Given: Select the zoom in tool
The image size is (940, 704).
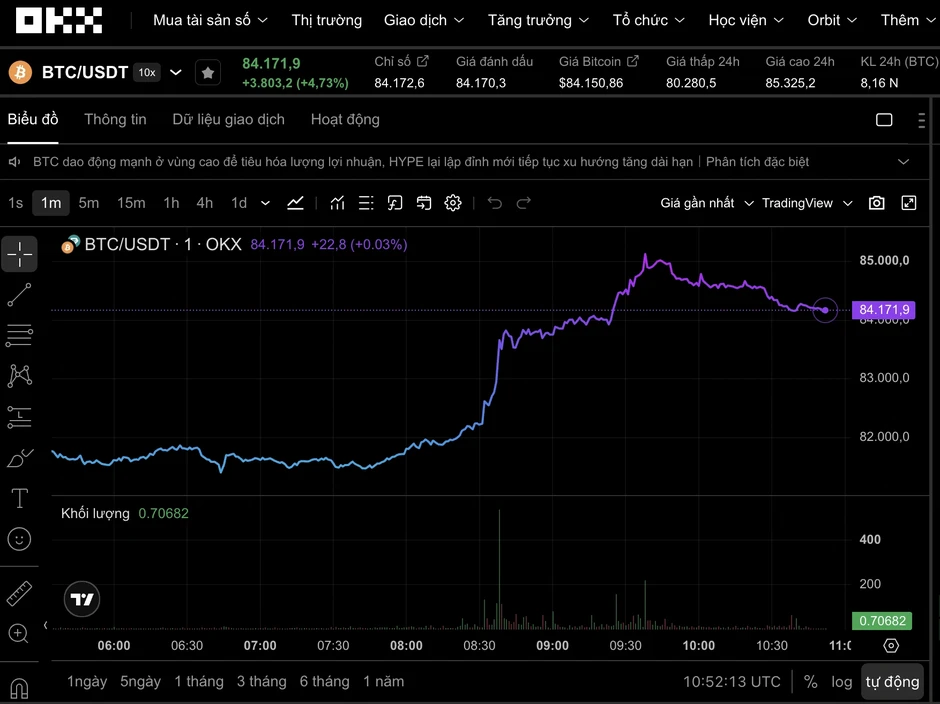Looking at the screenshot, I should [19, 633].
